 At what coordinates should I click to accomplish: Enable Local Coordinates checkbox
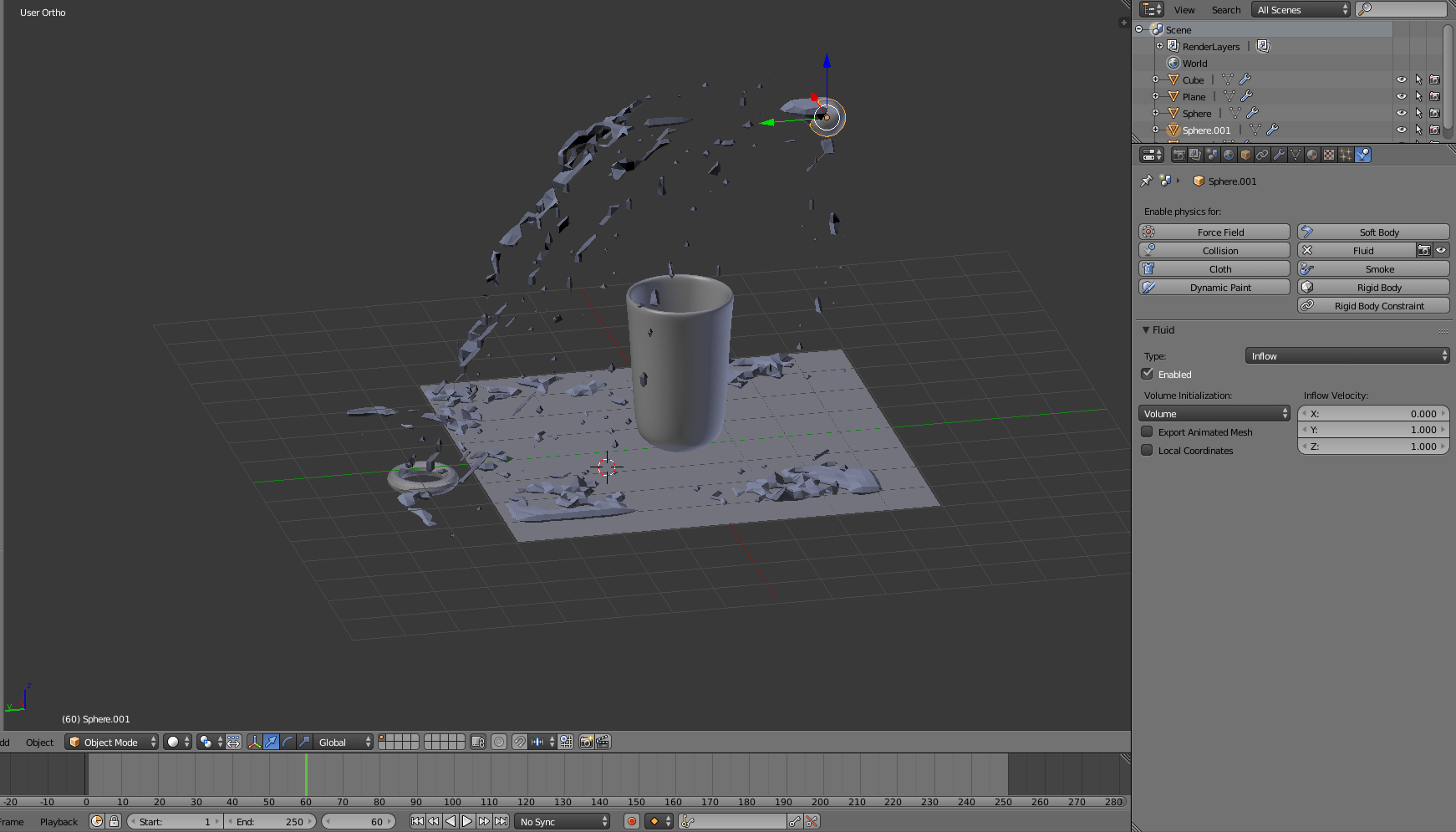click(x=1148, y=450)
